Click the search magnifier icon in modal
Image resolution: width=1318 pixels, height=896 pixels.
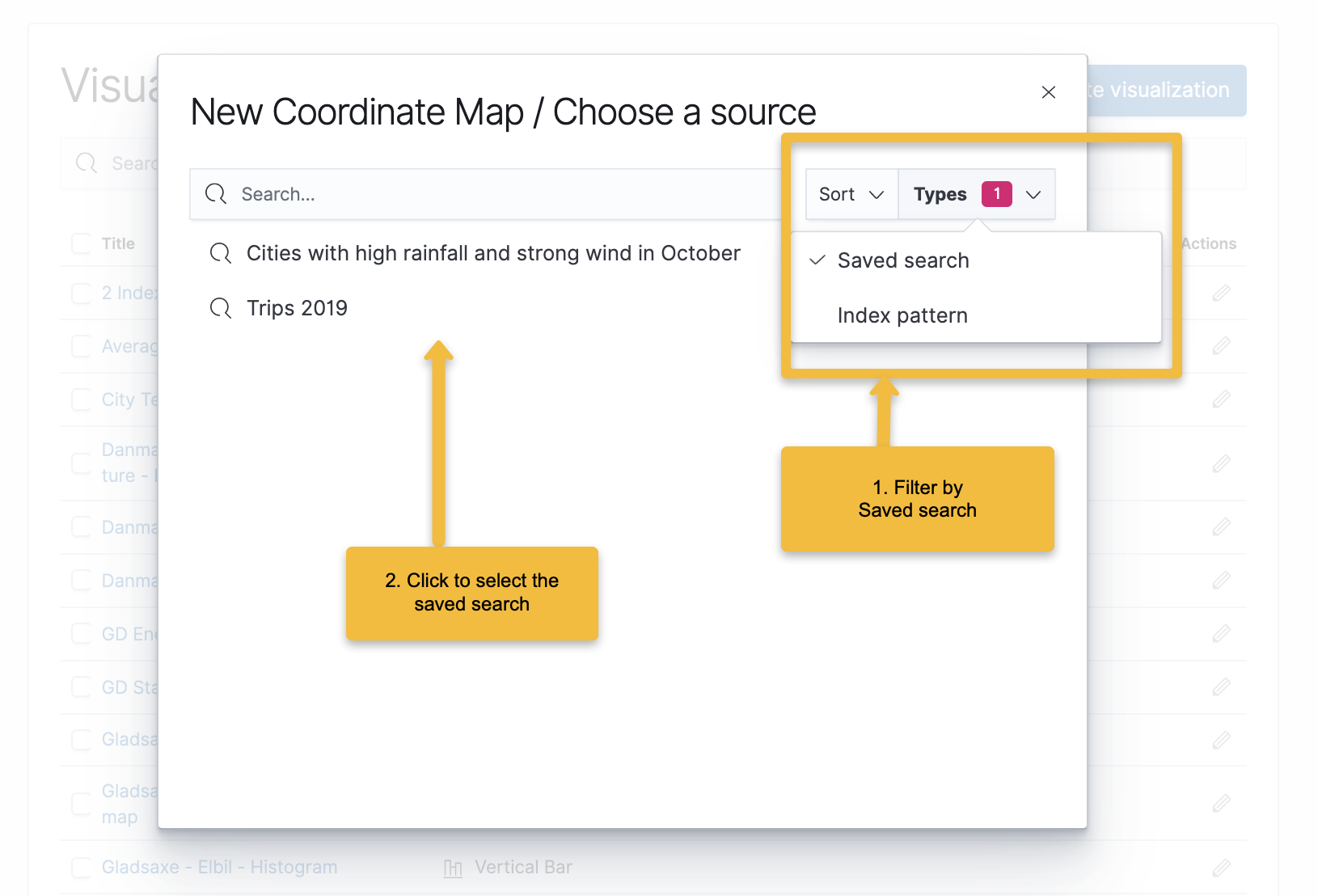click(x=216, y=194)
